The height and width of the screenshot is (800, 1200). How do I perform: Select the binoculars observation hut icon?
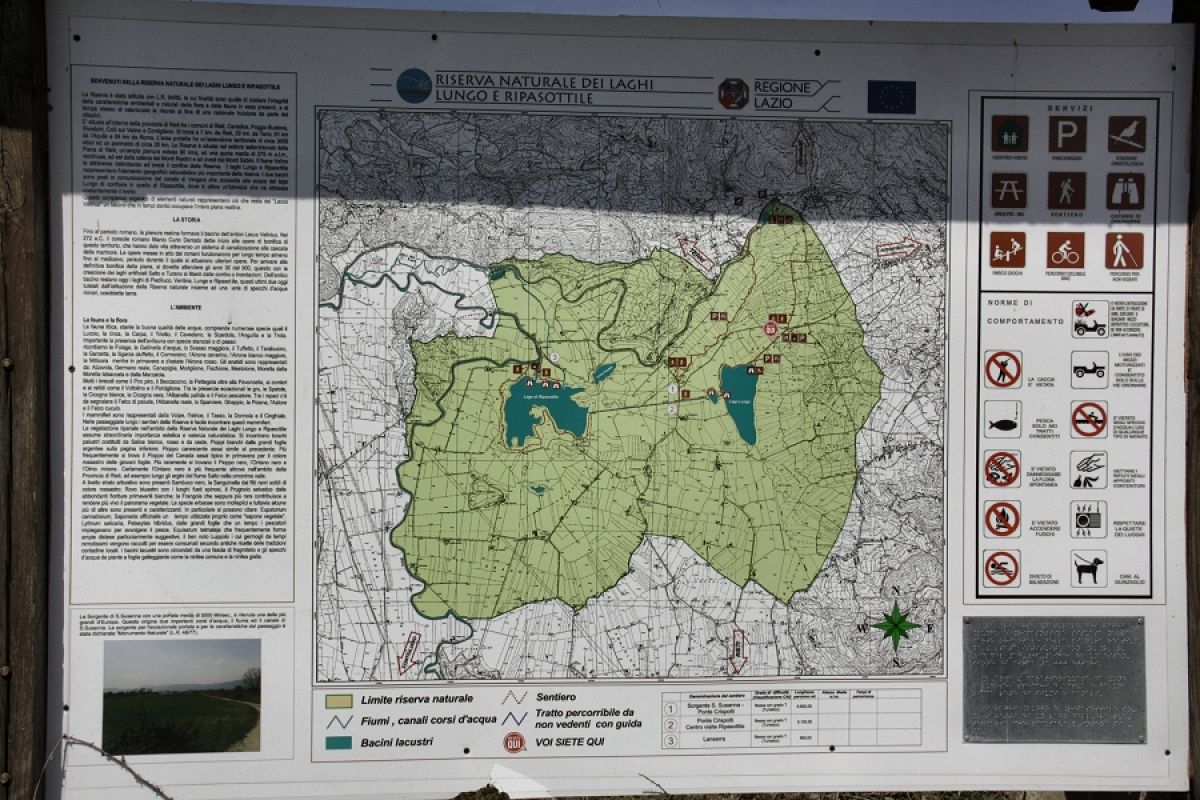click(1126, 191)
